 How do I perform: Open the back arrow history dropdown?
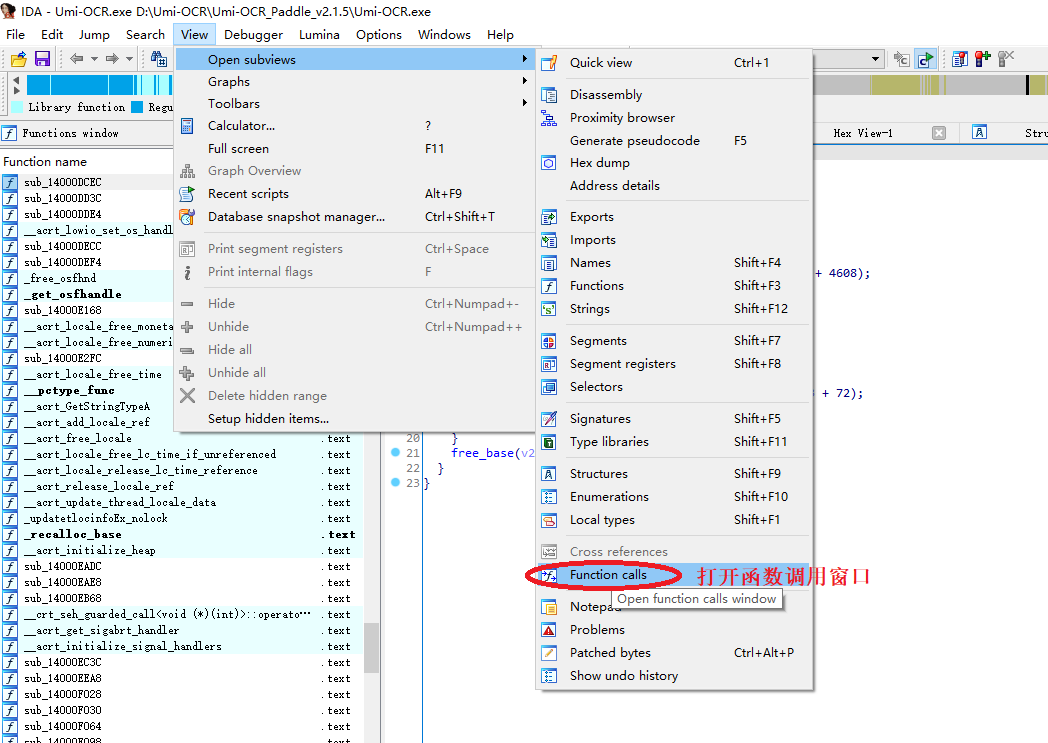tap(94, 59)
